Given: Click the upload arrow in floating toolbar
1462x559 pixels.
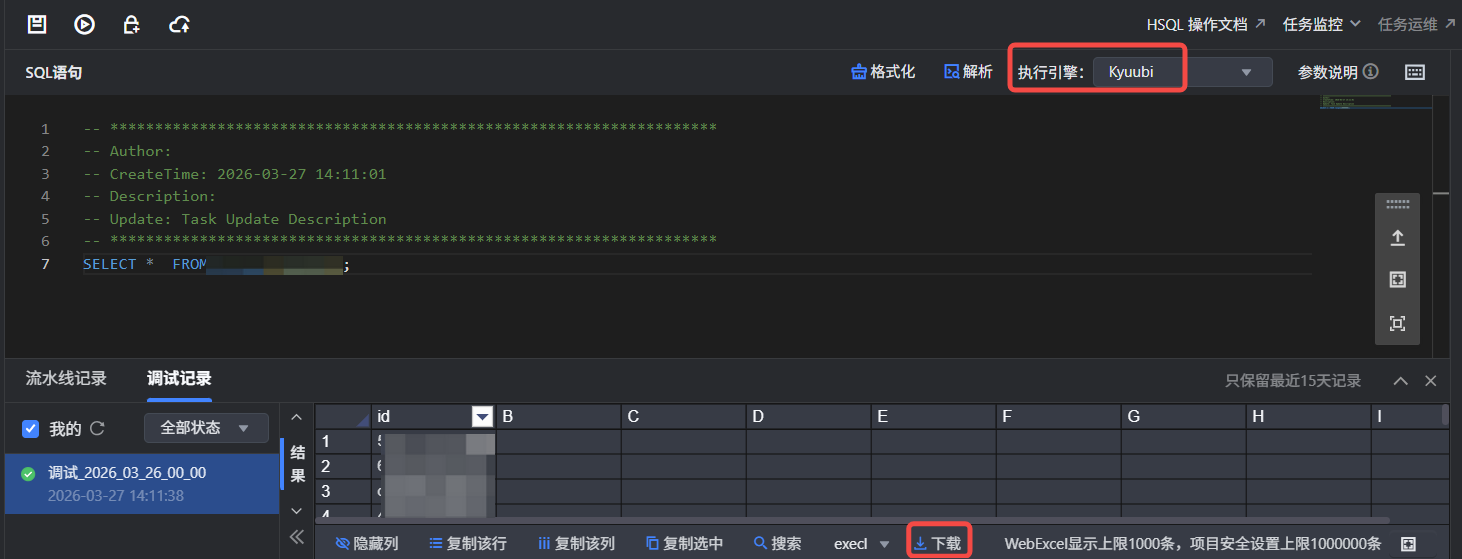Looking at the screenshot, I should [x=1398, y=238].
